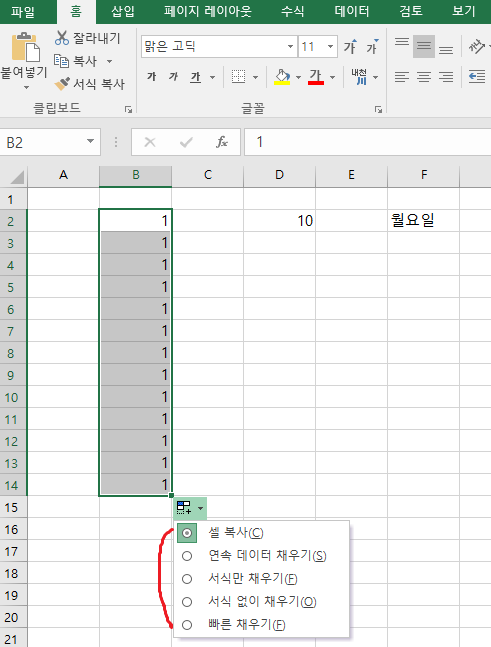The image size is (491, 647).
Task: Apply yellow fill color bucket
Action: point(282,77)
